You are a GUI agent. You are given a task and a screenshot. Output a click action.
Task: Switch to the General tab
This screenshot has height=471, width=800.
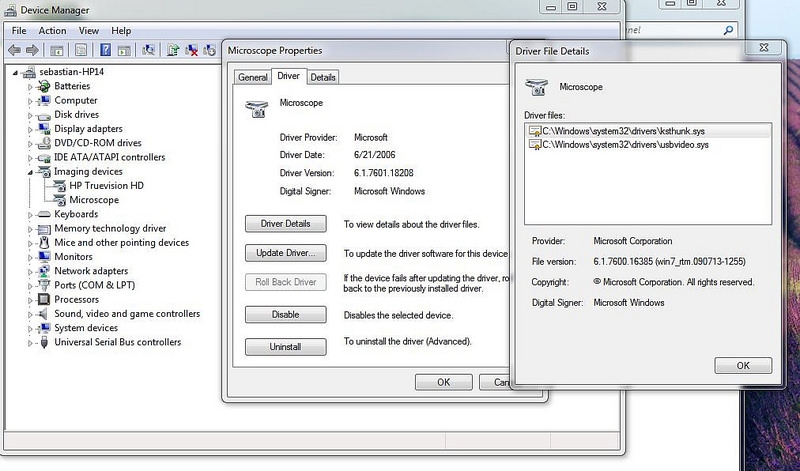click(x=252, y=77)
